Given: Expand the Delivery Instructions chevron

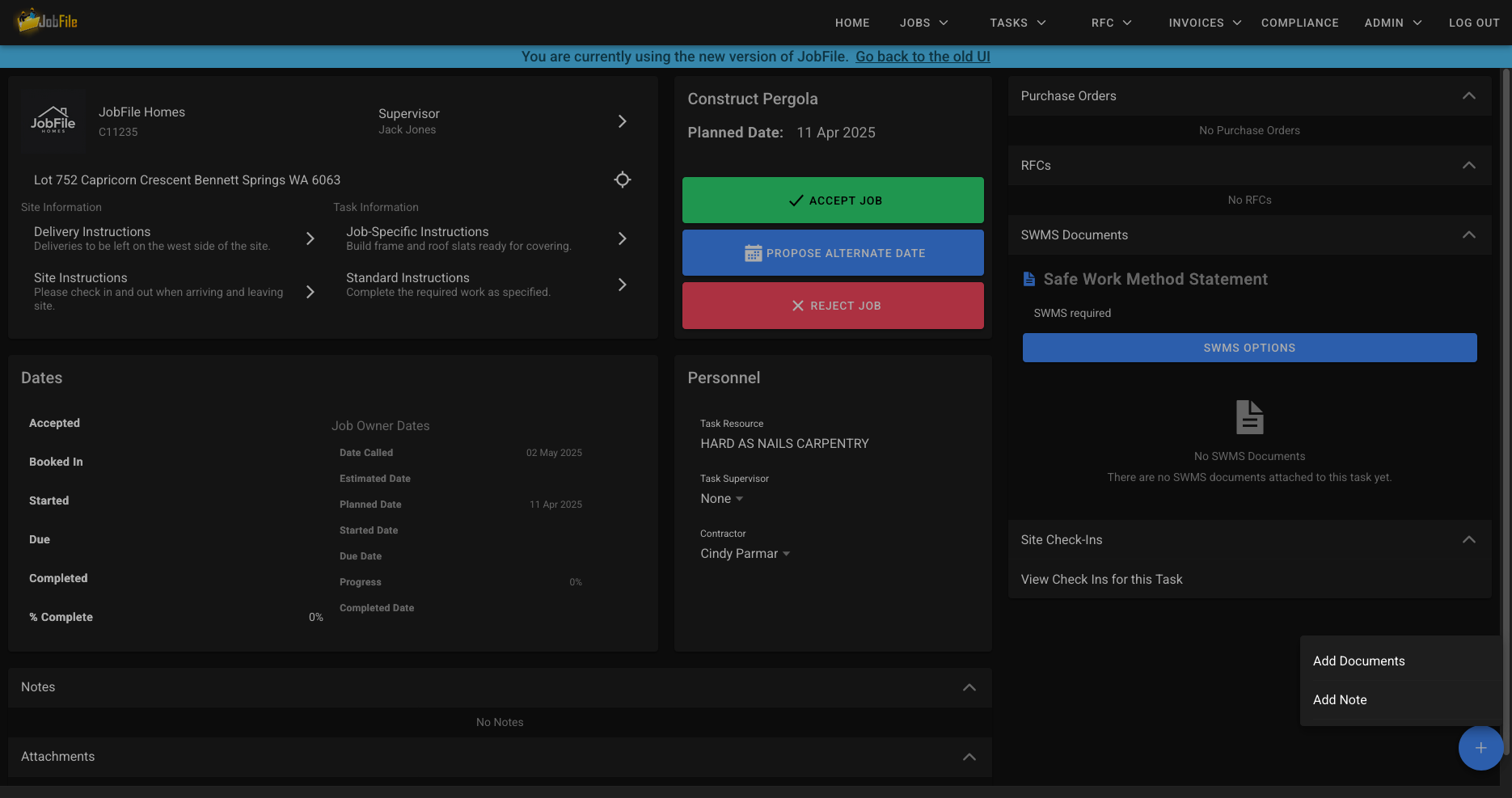Looking at the screenshot, I should click(310, 239).
